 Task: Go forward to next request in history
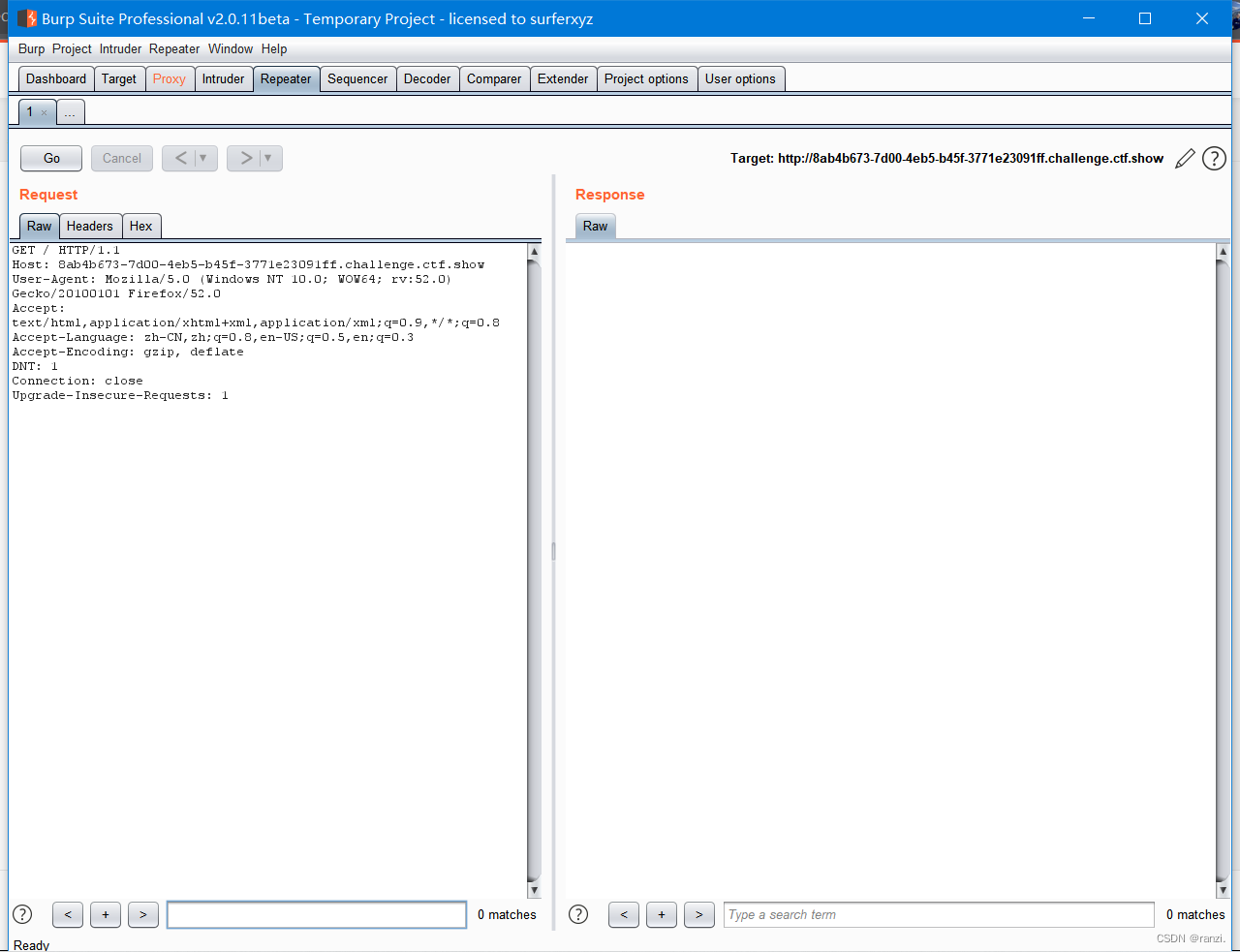point(245,158)
